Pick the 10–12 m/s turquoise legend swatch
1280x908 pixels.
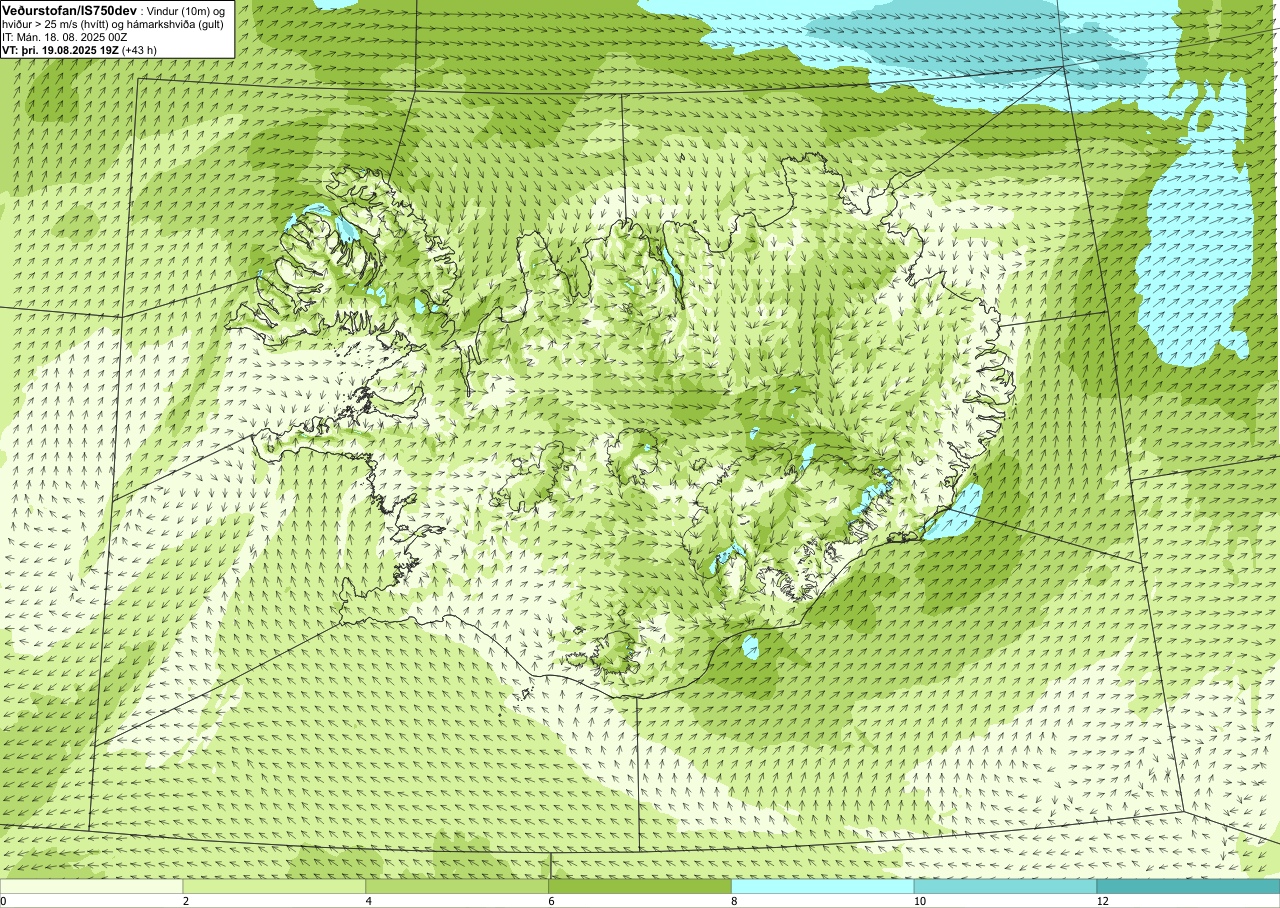[x=1005, y=886]
